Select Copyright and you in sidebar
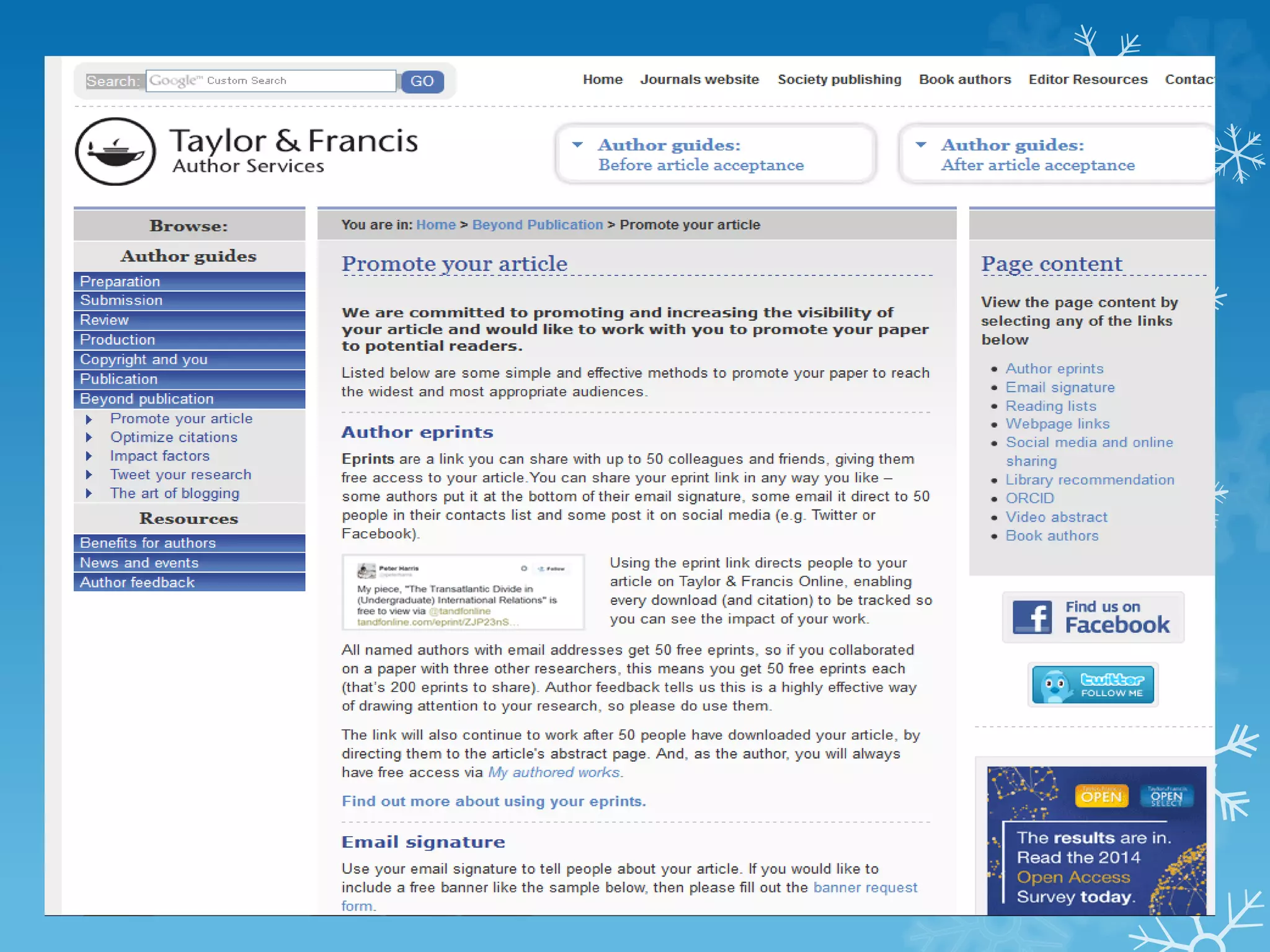This screenshot has height=952, width=1270. pyautogui.click(x=189, y=359)
